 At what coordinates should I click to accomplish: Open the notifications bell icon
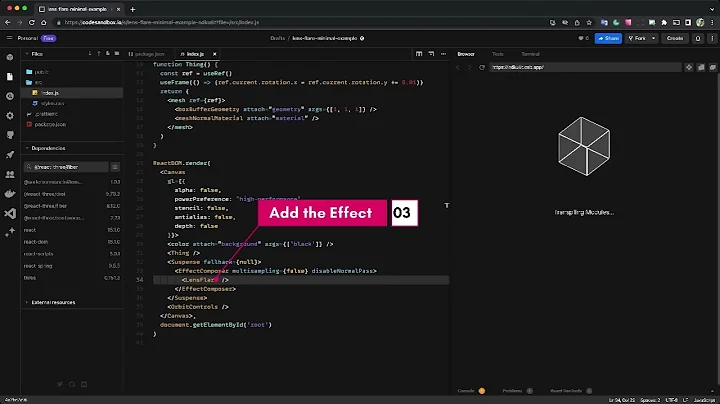698,38
